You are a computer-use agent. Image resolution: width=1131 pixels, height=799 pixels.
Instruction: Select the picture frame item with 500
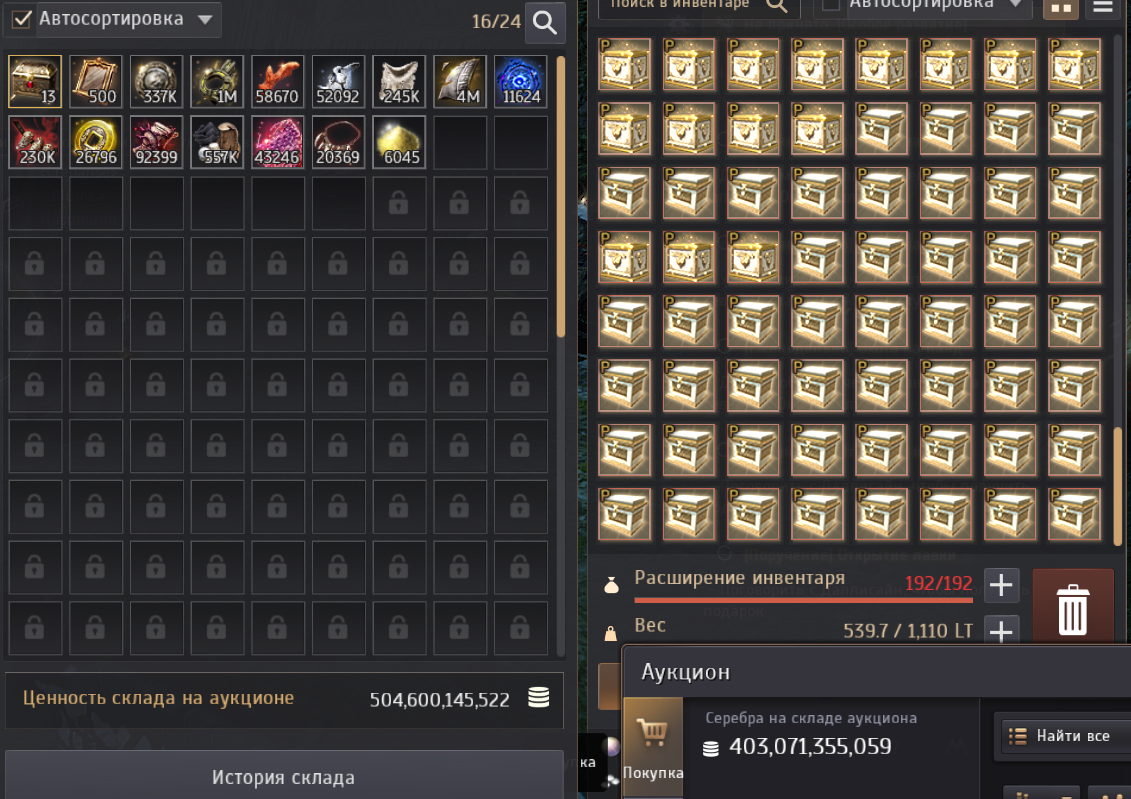(95, 81)
